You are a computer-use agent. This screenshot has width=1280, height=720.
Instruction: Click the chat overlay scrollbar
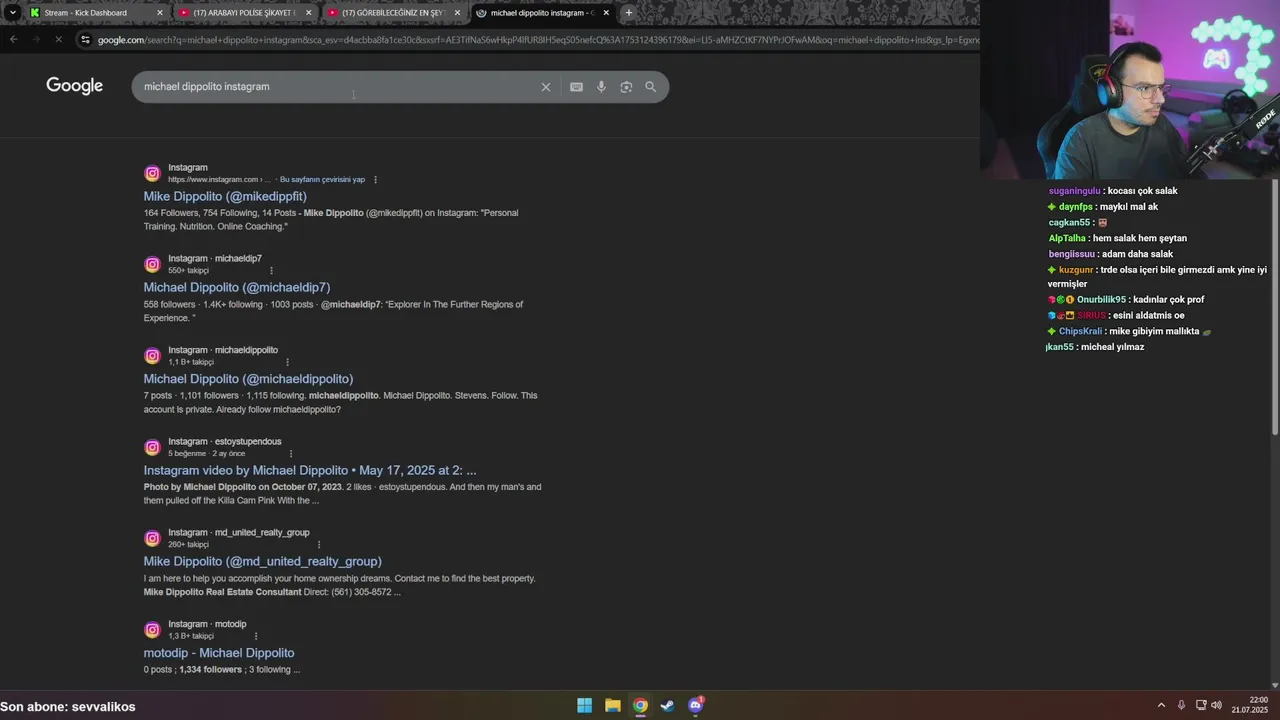pos(1275,307)
